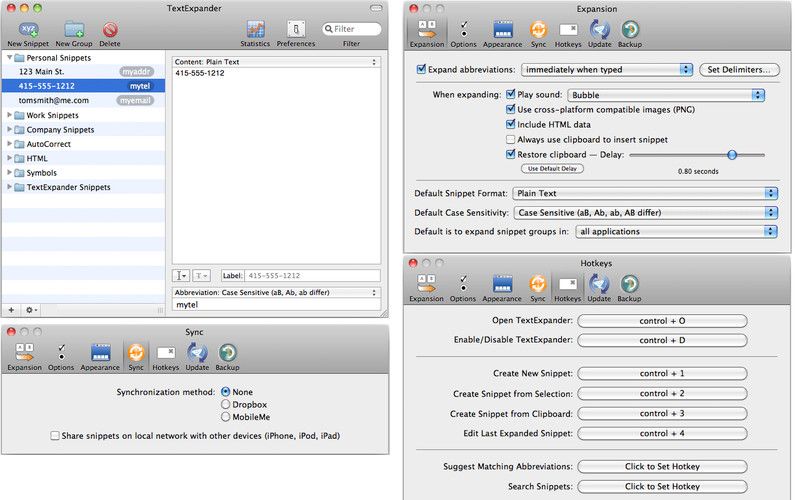Image resolution: width=800 pixels, height=500 pixels.
Task: Click Options icon in Sync window
Action: [x=61, y=353]
